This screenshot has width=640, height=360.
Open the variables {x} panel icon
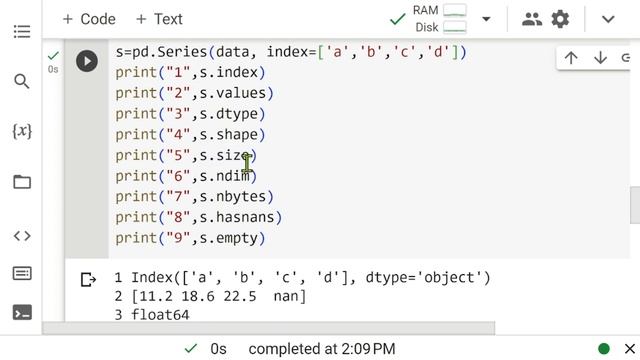(22, 131)
